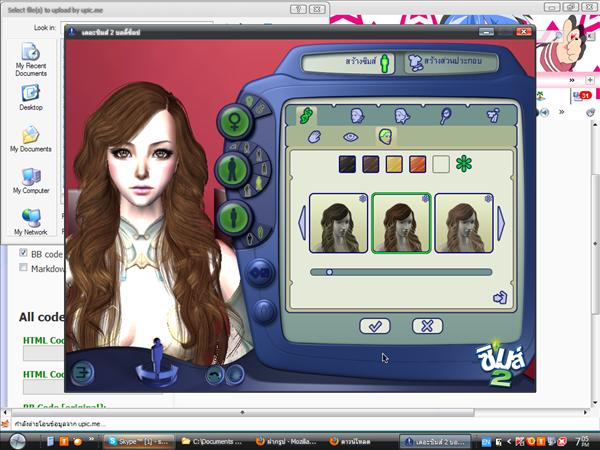This screenshot has height=450, width=600.
Task: Click the round button below the dice
Action: click(264, 311)
